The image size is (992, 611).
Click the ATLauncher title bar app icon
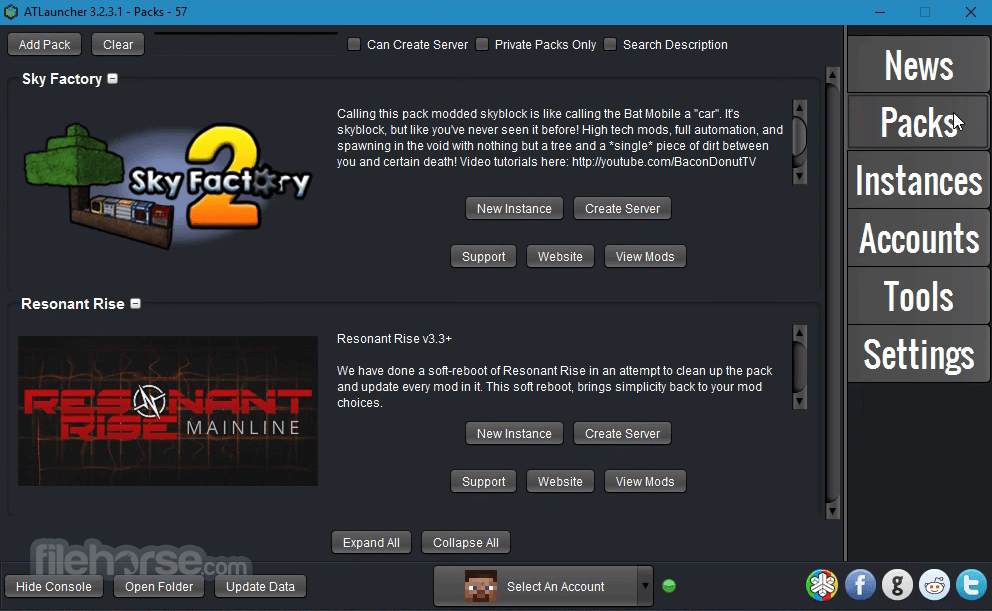[11, 12]
